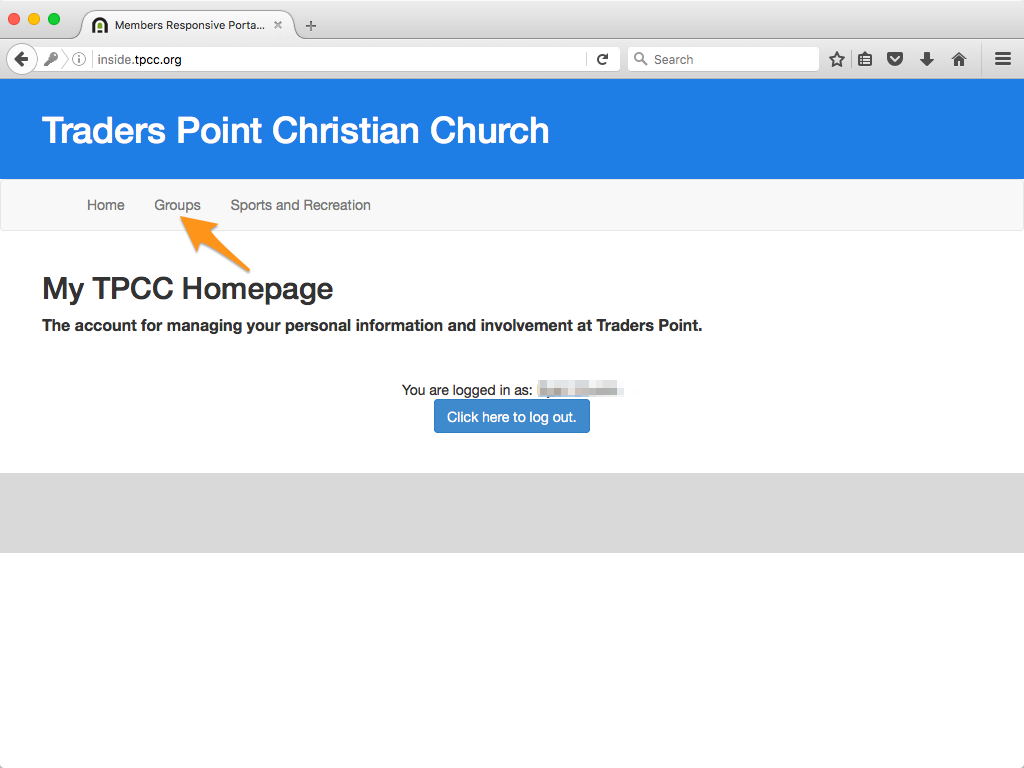Close the window with red button
1024x768 pixels.
tap(14, 19)
